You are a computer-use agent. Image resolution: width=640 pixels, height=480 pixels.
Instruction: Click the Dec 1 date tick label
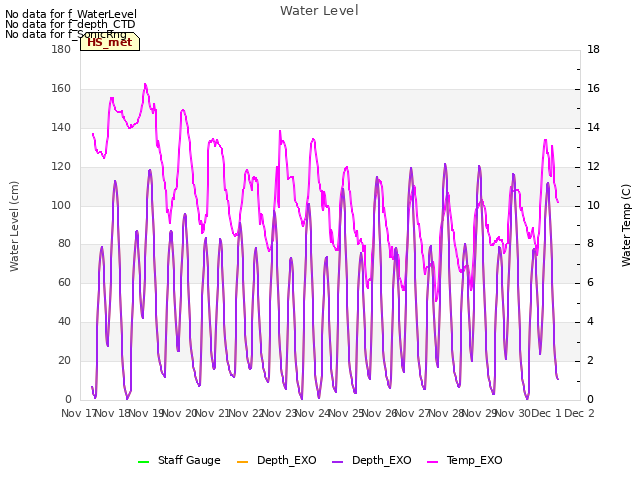[547, 413]
